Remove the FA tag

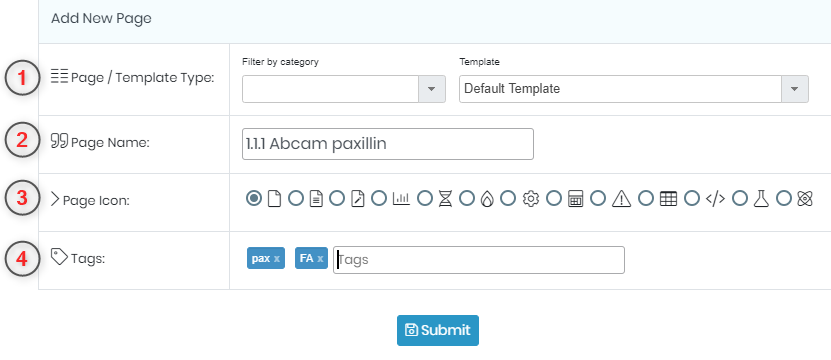[320, 259]
